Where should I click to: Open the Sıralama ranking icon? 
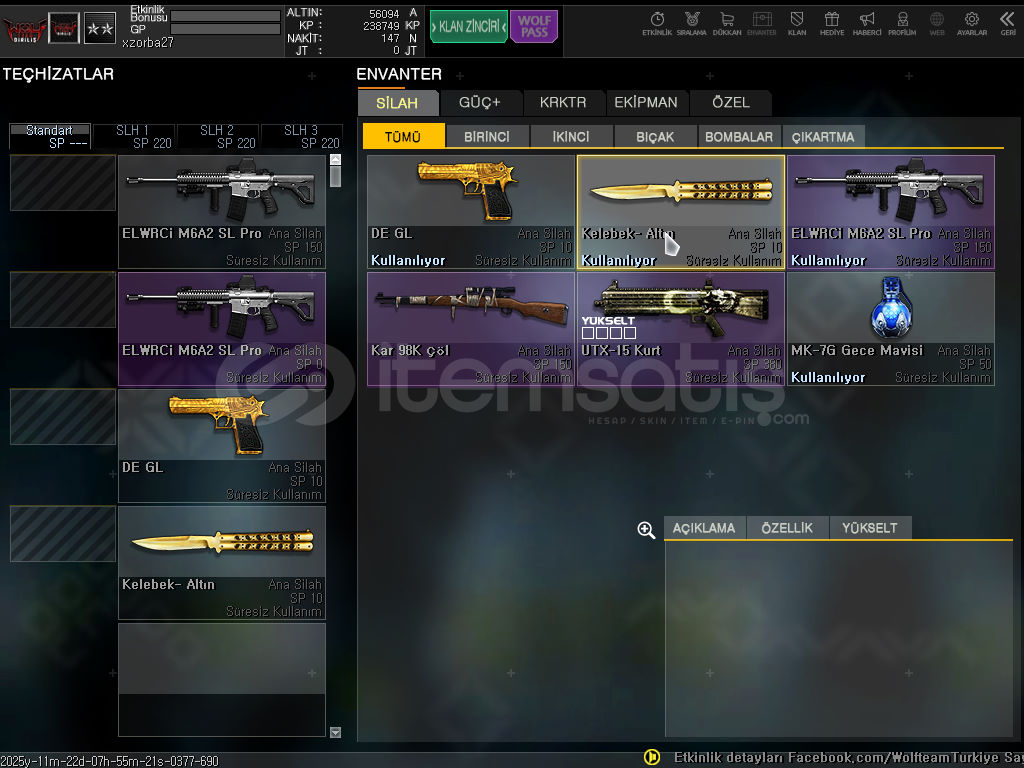coord(692,23)
